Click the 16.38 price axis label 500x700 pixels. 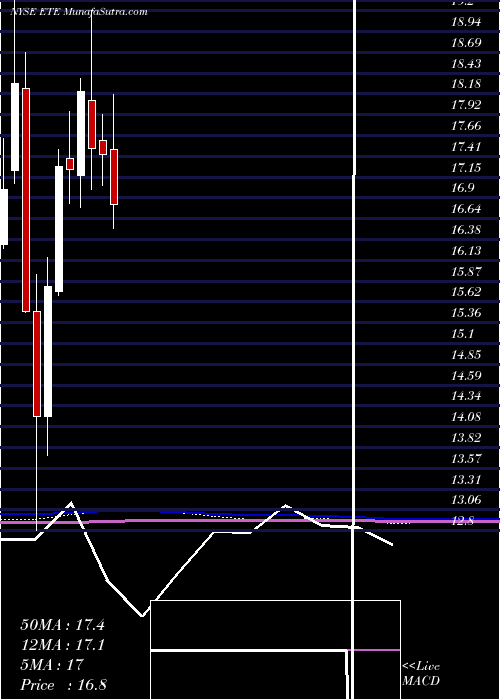click(467, 230)
